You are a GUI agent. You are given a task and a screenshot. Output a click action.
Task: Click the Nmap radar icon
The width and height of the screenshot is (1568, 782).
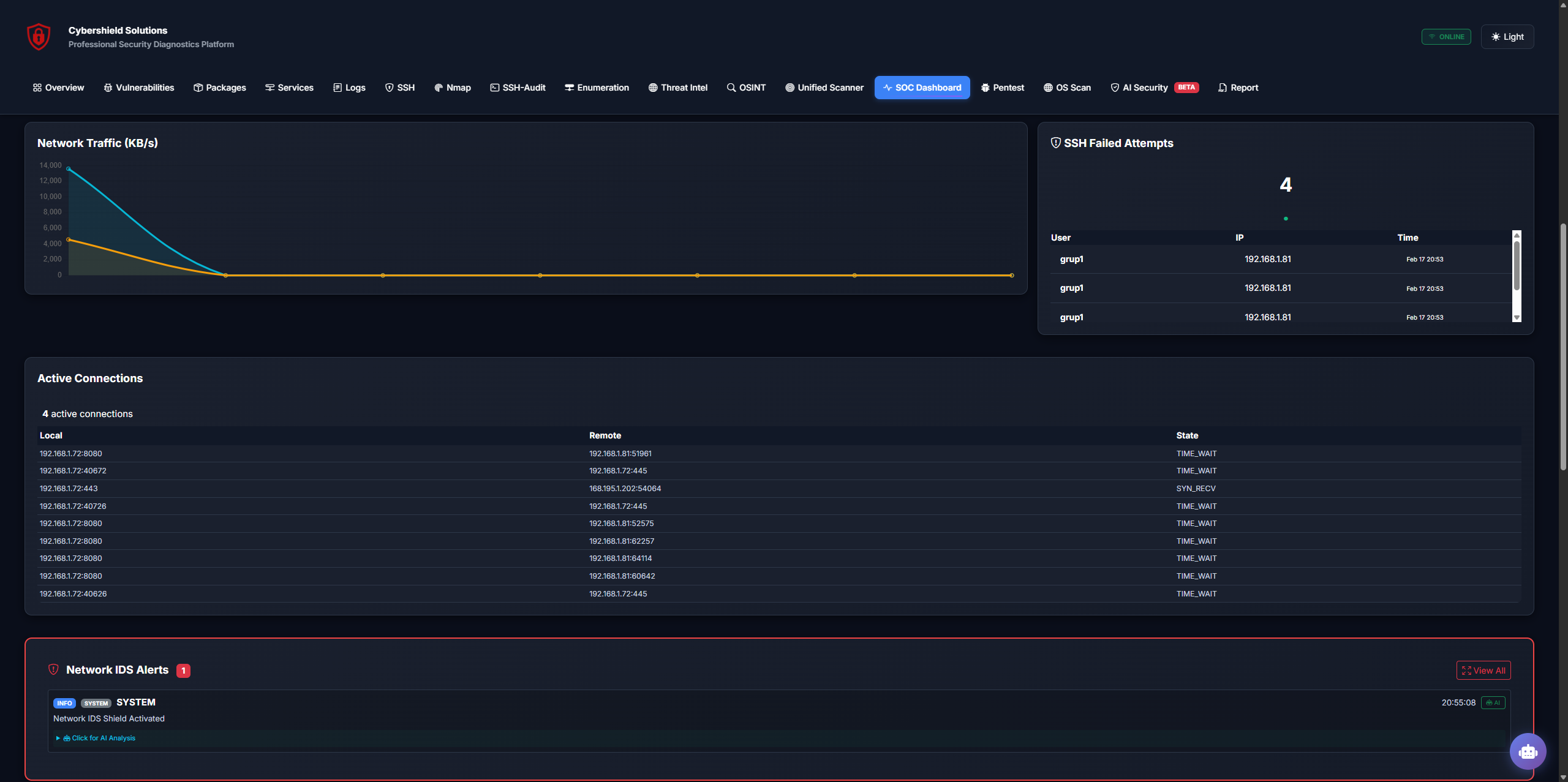pos(437,88)
